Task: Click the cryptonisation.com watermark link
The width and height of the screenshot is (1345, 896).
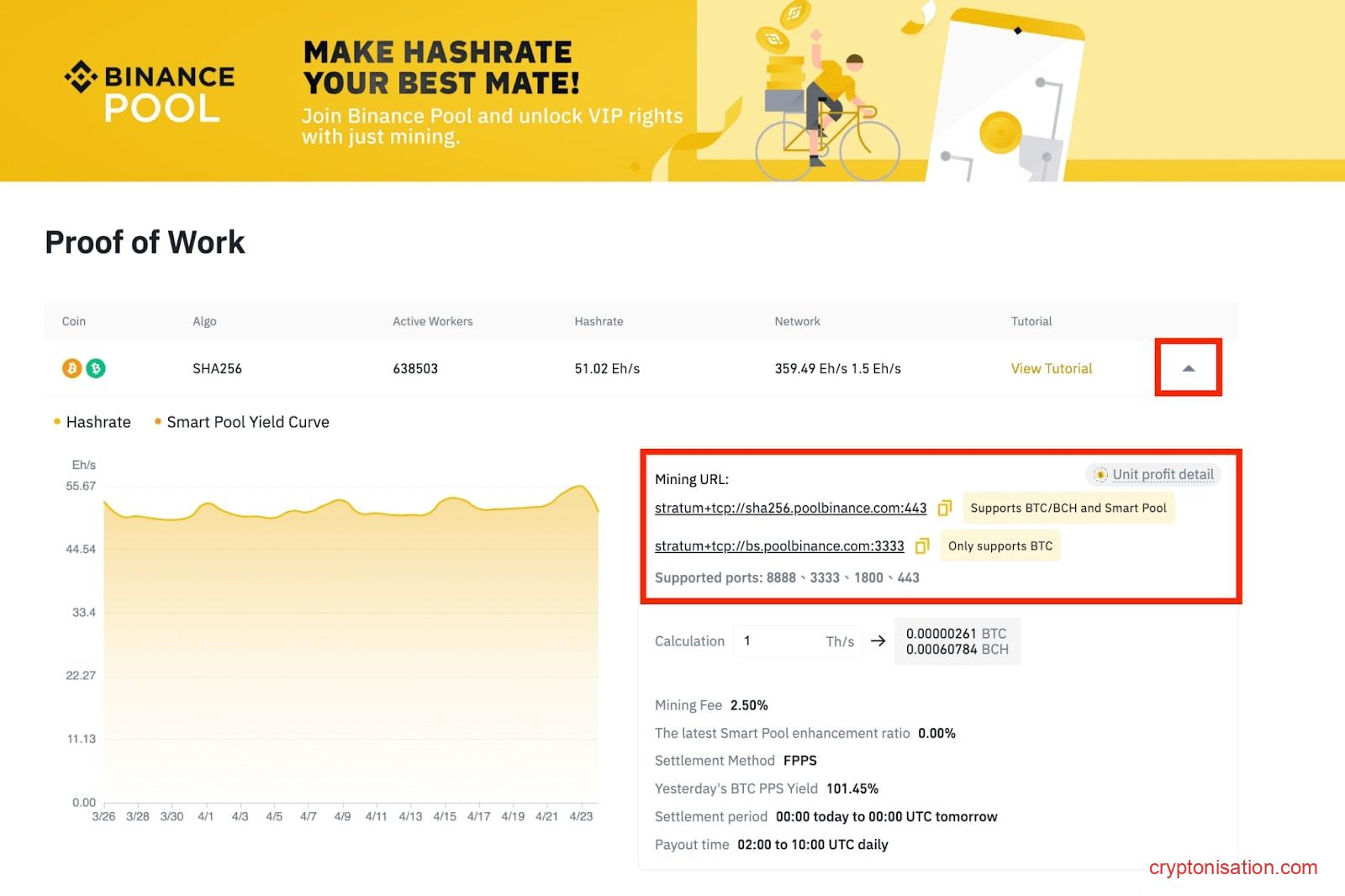Action: 1233,868
